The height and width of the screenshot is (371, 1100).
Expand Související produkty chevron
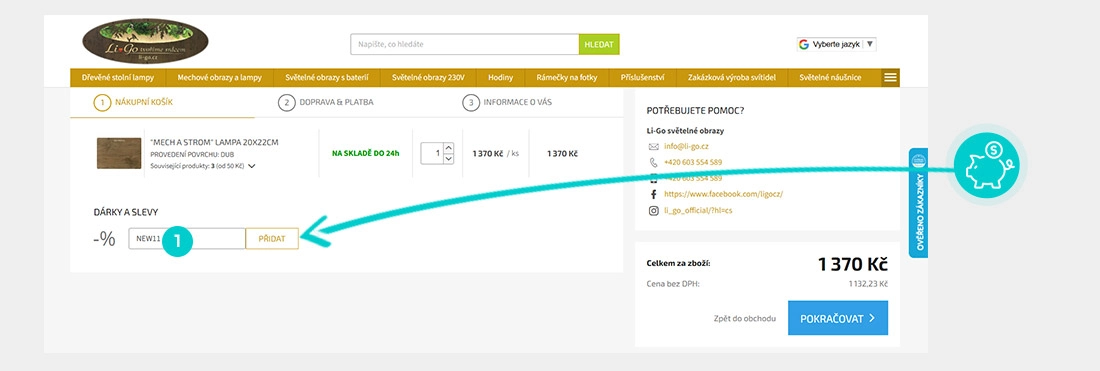(x=252, y=166)
